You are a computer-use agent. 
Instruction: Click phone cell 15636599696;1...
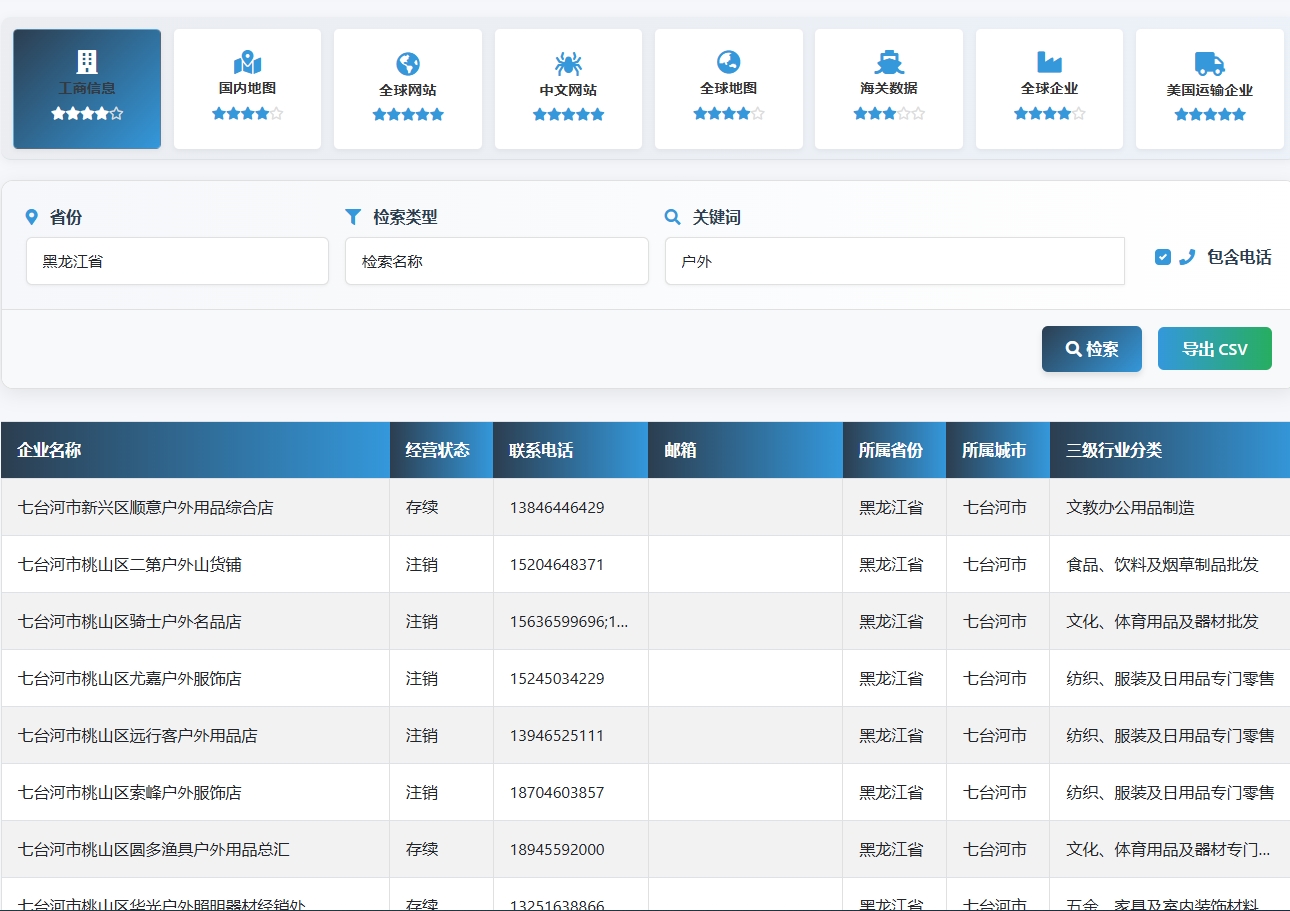coord(569,621)
